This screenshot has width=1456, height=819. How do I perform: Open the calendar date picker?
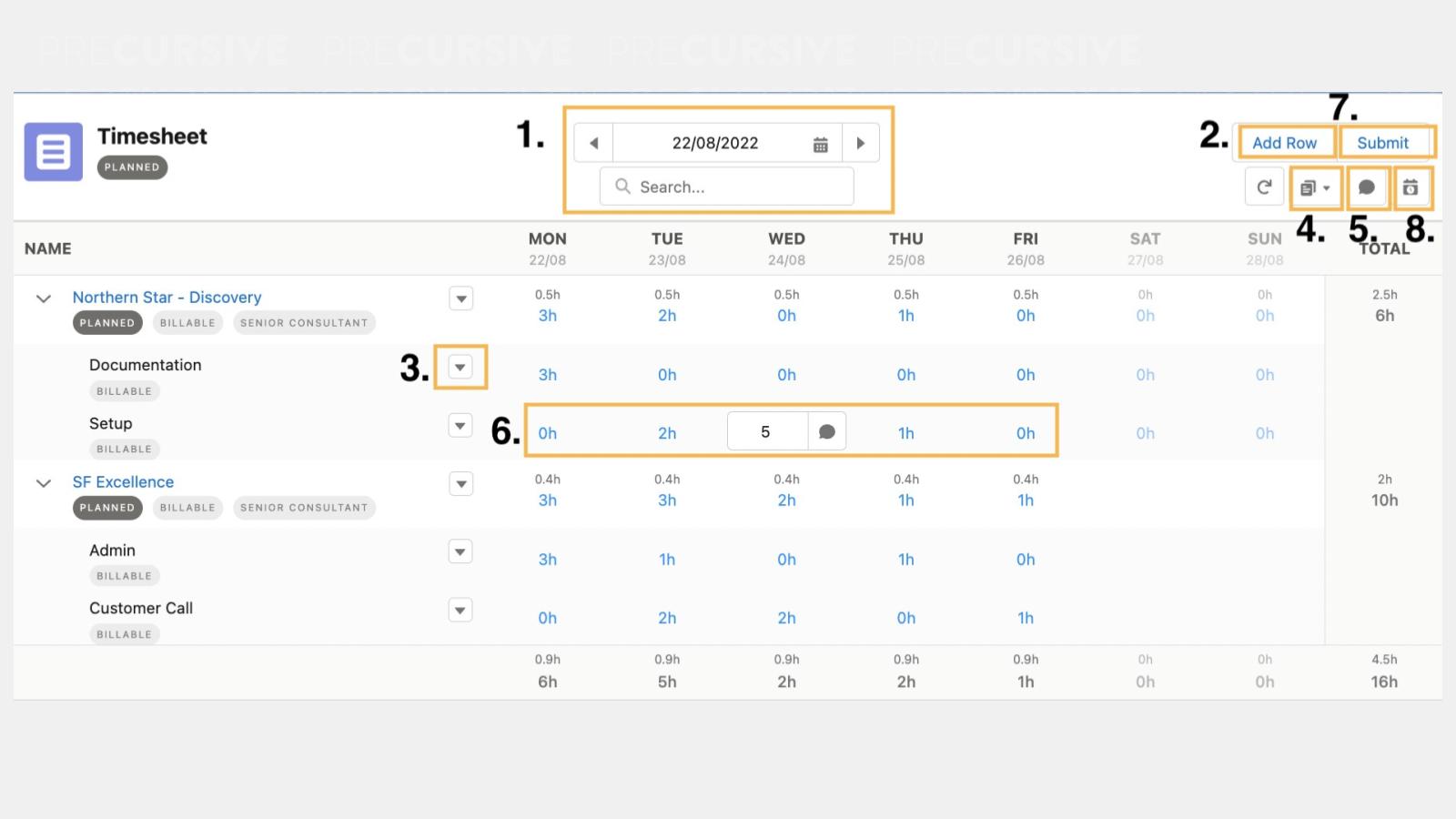819,143
